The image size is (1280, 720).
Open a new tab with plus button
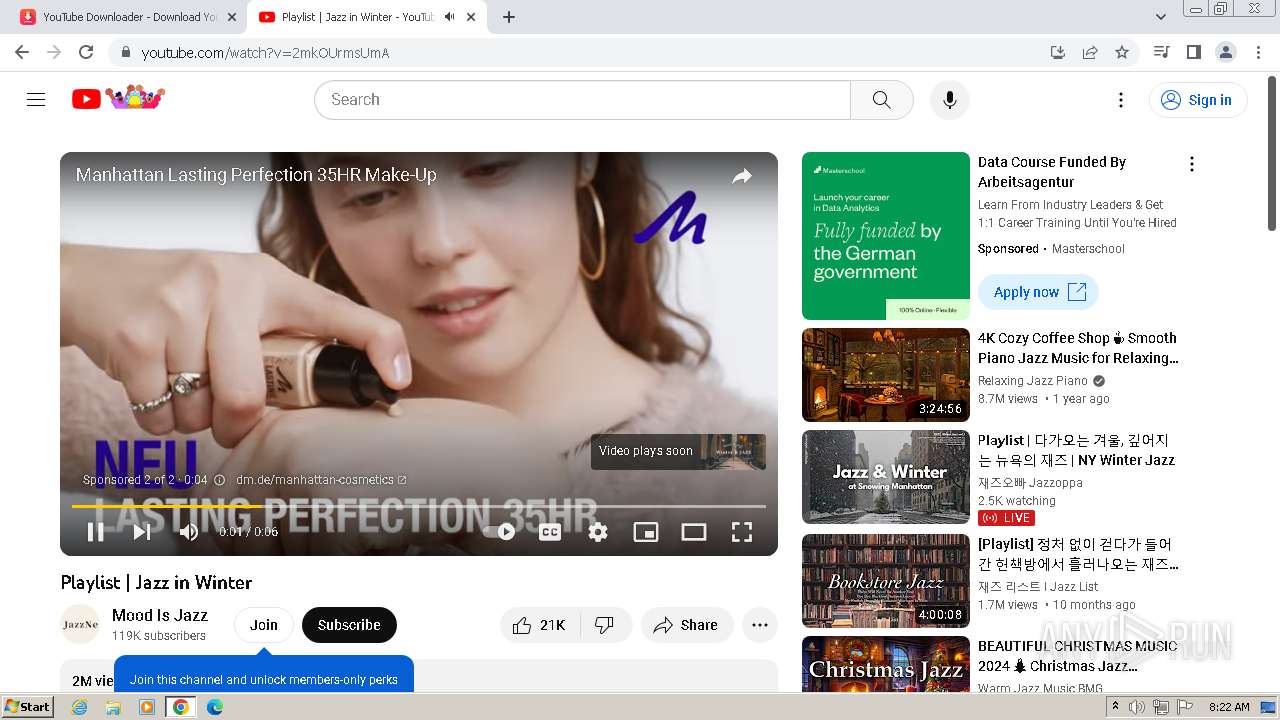(509, 17)
